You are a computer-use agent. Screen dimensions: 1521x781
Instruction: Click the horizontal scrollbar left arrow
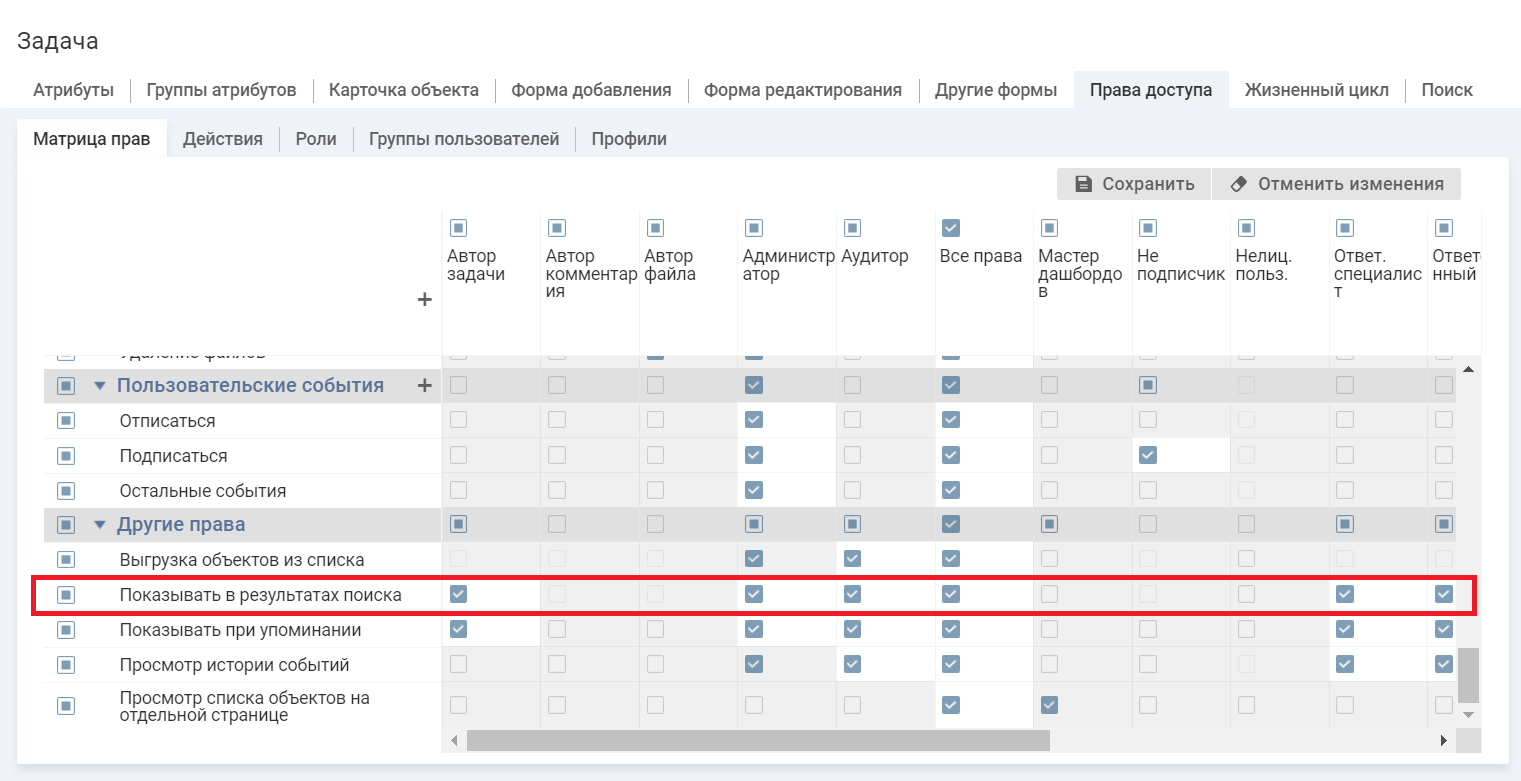coord(454,740)
